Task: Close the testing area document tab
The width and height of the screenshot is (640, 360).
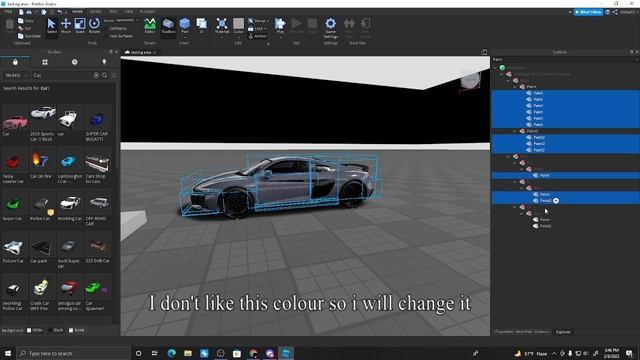Action: pos(155,53)
